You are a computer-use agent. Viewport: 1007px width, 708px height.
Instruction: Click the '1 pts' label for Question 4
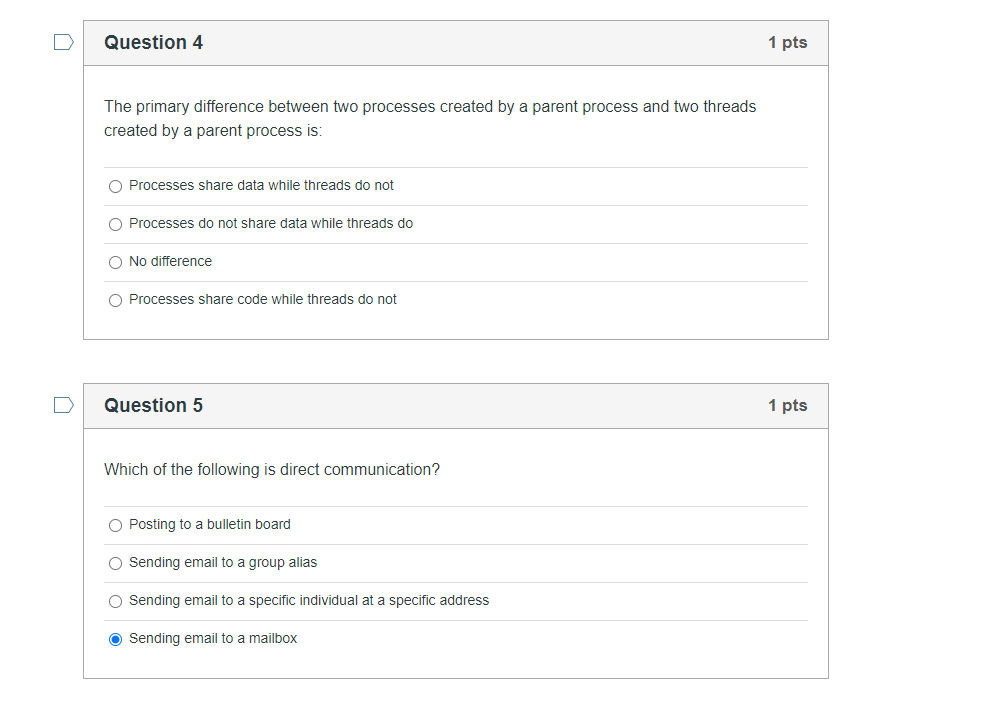coord(787,42)
